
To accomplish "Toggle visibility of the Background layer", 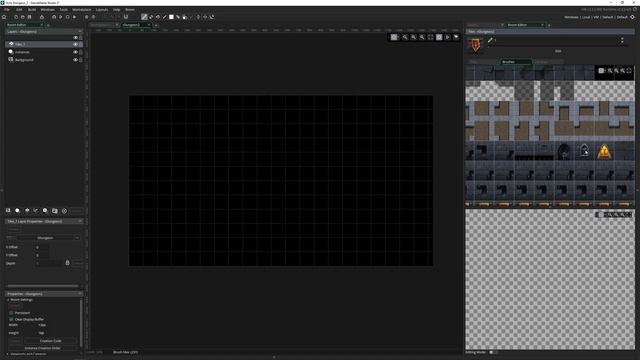I will pos(76,60).
